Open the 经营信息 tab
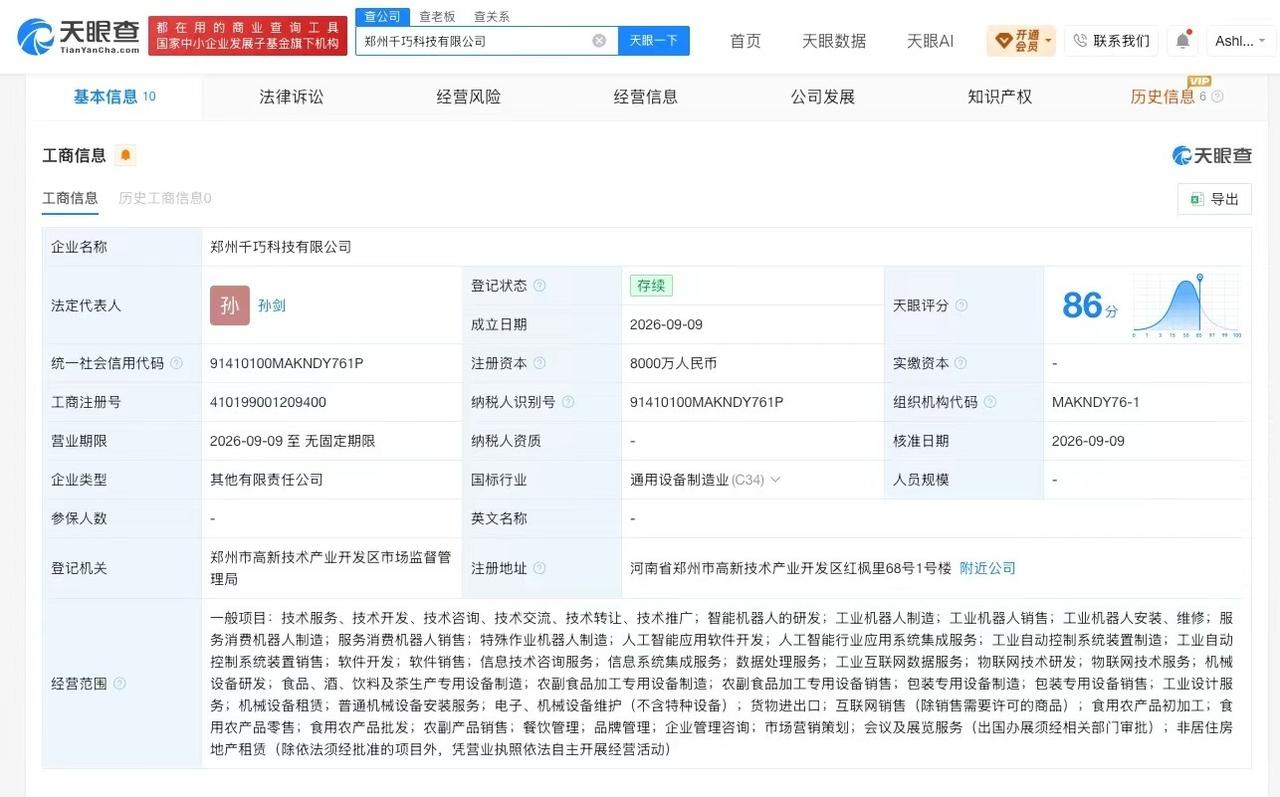Image resolution: width=1280 pixels, height=797 pixels. (645, 97)
